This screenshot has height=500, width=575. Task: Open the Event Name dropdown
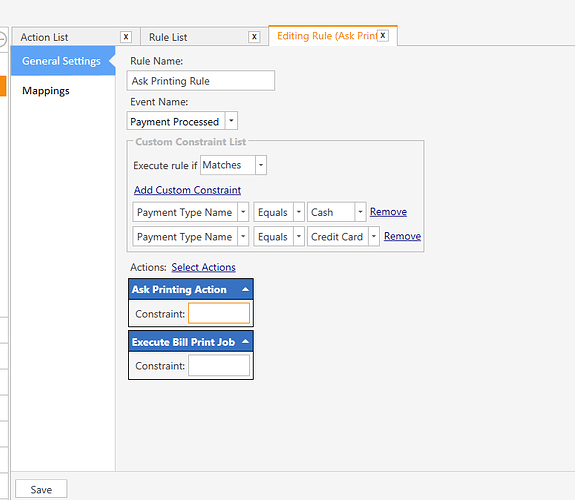(x=231, y=121)
